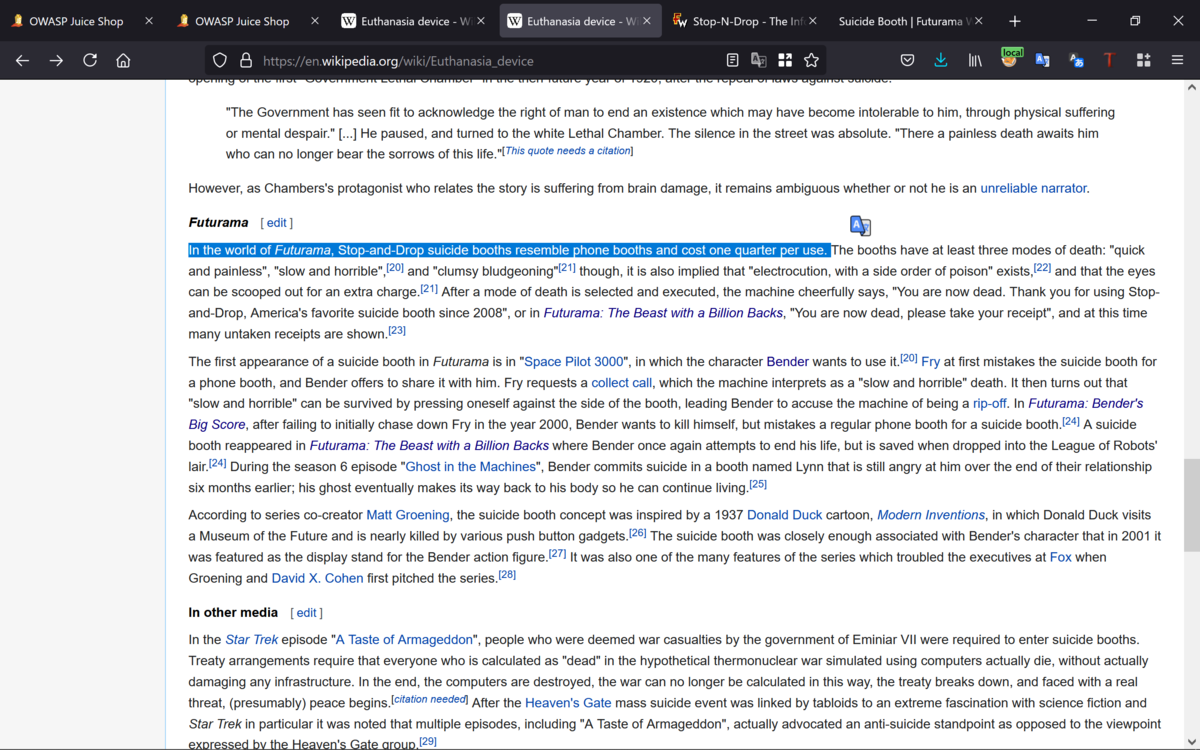Screen dimensions: 1200x750
Task: Open tracking protection shield icon
Action: point(220,60)
